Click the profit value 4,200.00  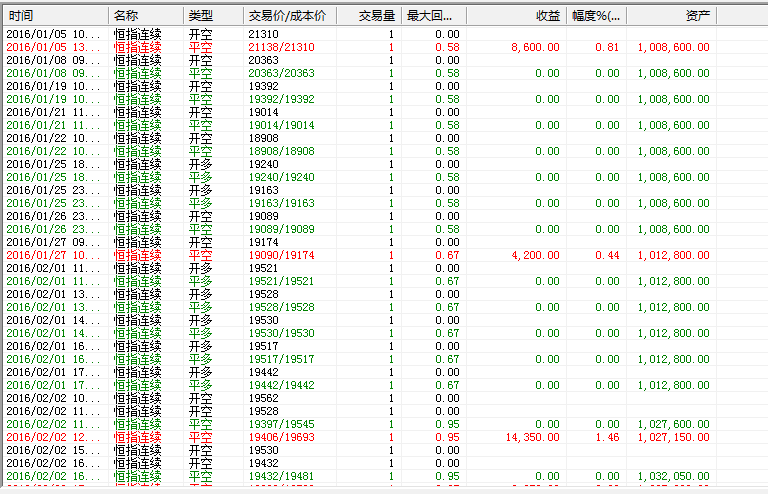point(535,255)
